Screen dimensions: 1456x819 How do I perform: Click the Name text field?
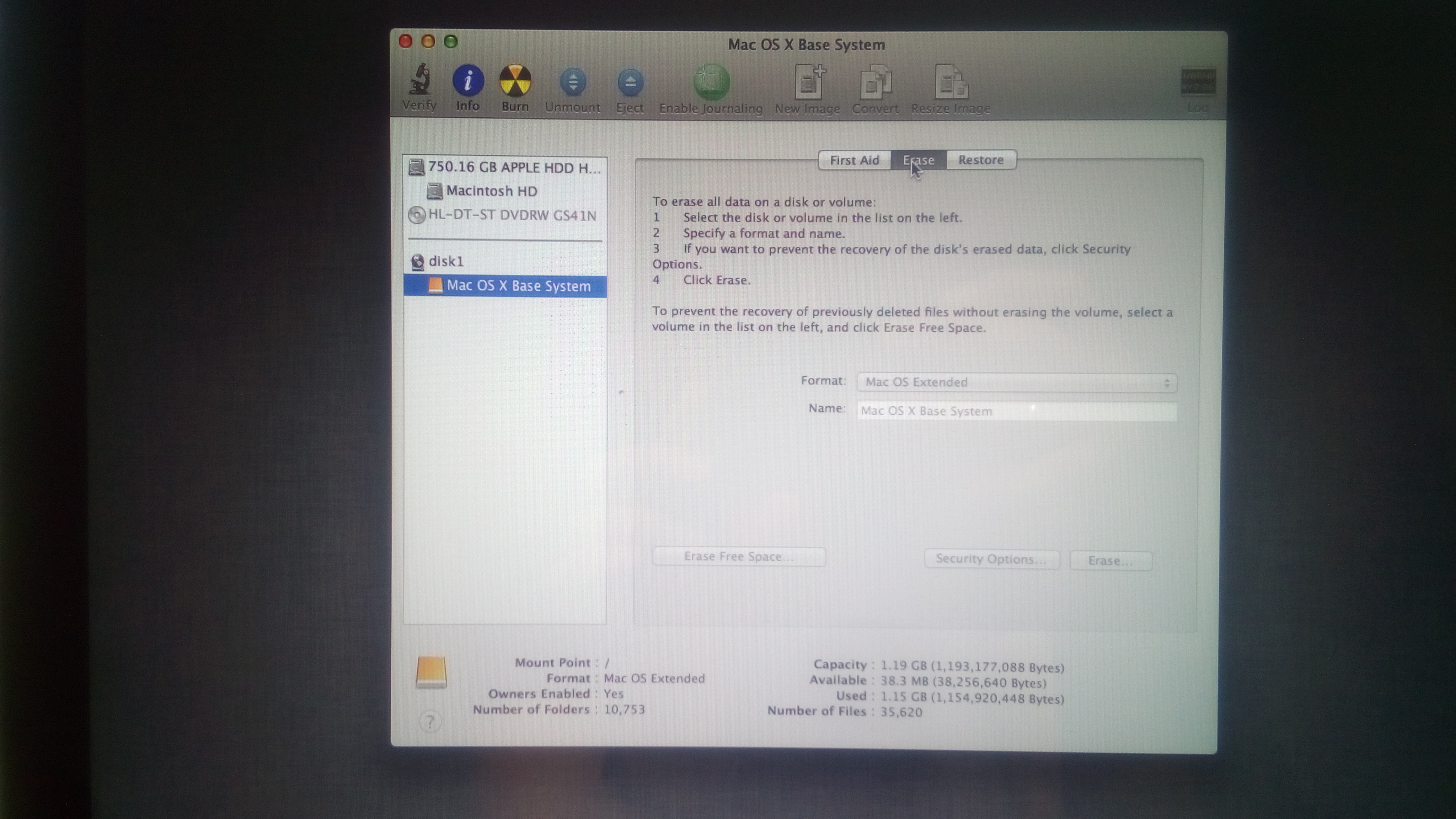[1016, 412]
